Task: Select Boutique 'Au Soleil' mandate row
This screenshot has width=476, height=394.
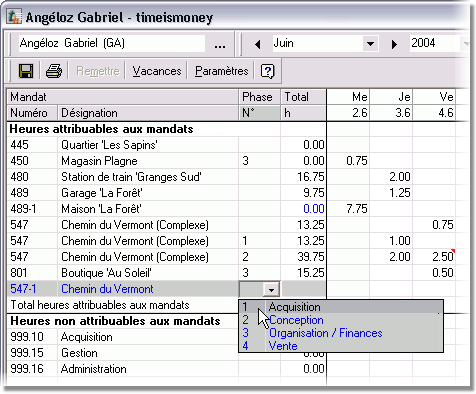Action: [x=166, y=273]
